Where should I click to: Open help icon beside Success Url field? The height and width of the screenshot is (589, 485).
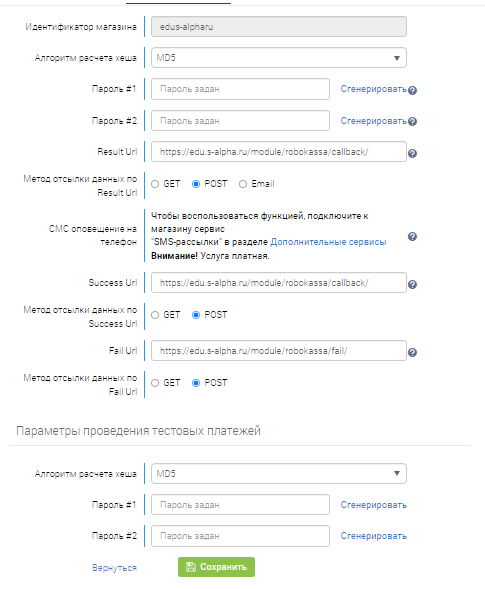pyautogui.click(x=412, y=285)
